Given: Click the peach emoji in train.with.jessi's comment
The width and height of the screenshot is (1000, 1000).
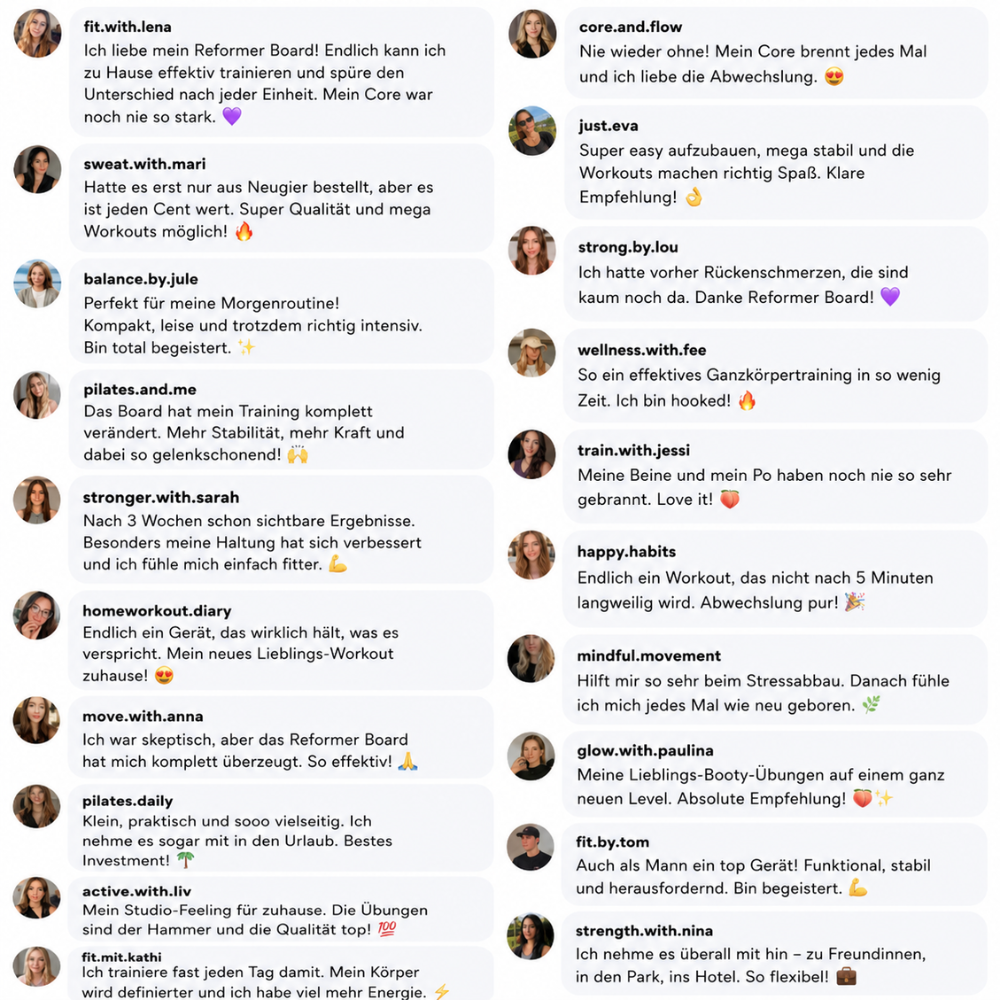Looking at the screenshot, I should (730, 499).
